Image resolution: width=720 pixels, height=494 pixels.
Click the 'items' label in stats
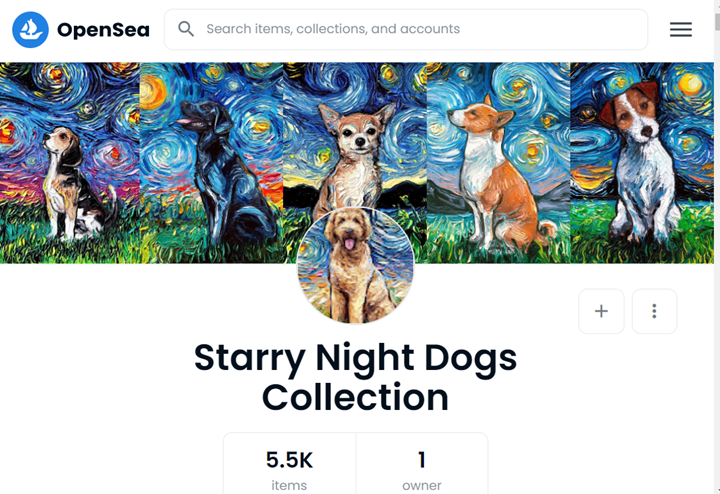pos(289,485)
